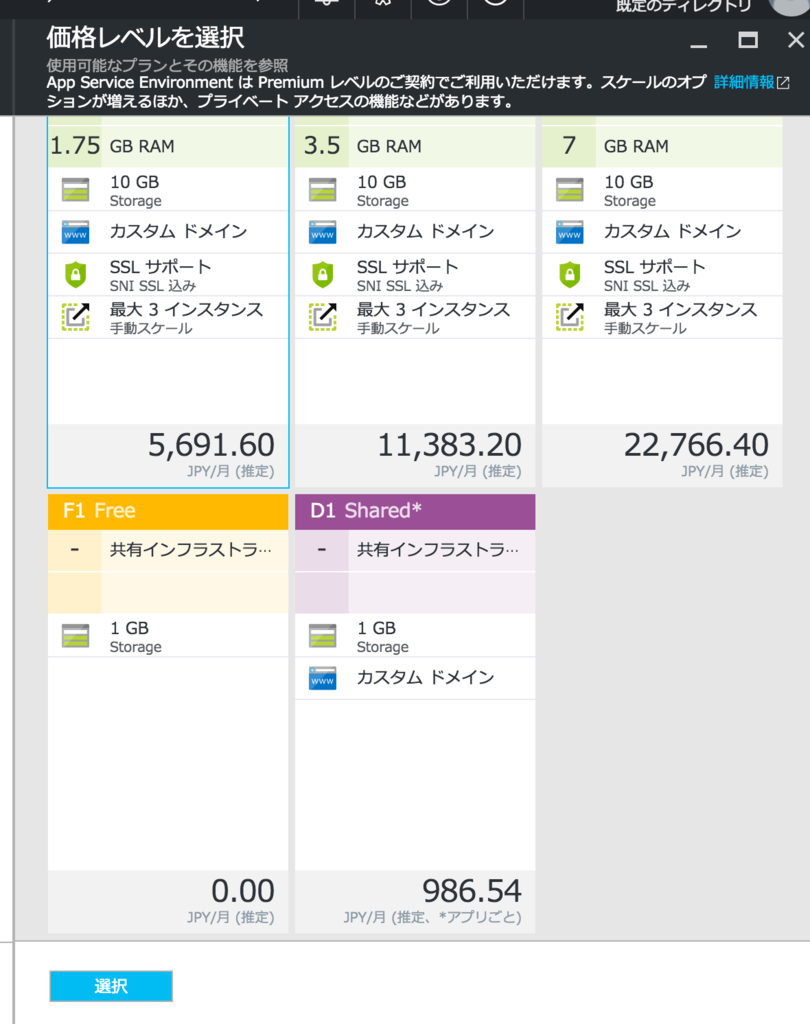Viewport: 810px width, 1024px height.
Task: Click the SSL shield icon in the 7 GB RAM card
Action: click(x=570, y=275)
